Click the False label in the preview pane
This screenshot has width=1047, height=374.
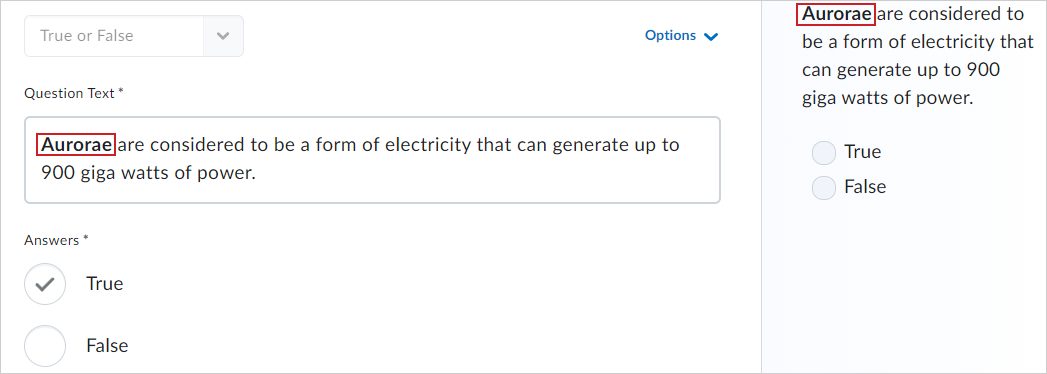865,187
